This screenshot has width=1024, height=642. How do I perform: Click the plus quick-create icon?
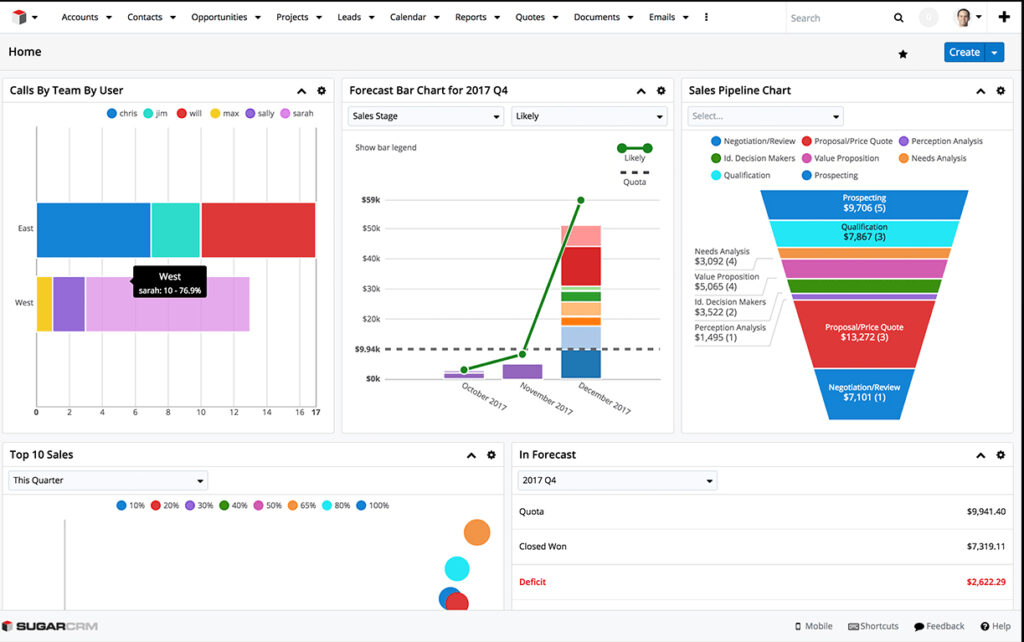pos(1004,17)
